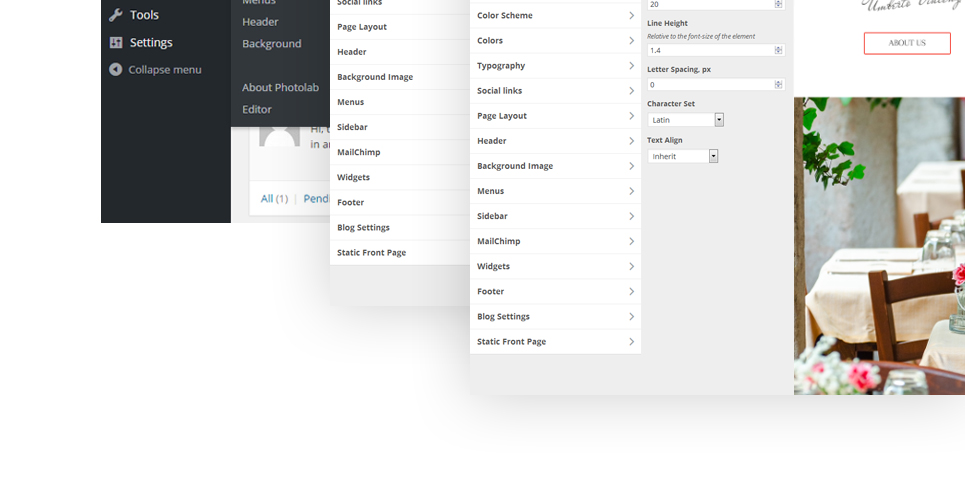
Task: Open the Text Align Inherit dropdown
Action: 683,156
